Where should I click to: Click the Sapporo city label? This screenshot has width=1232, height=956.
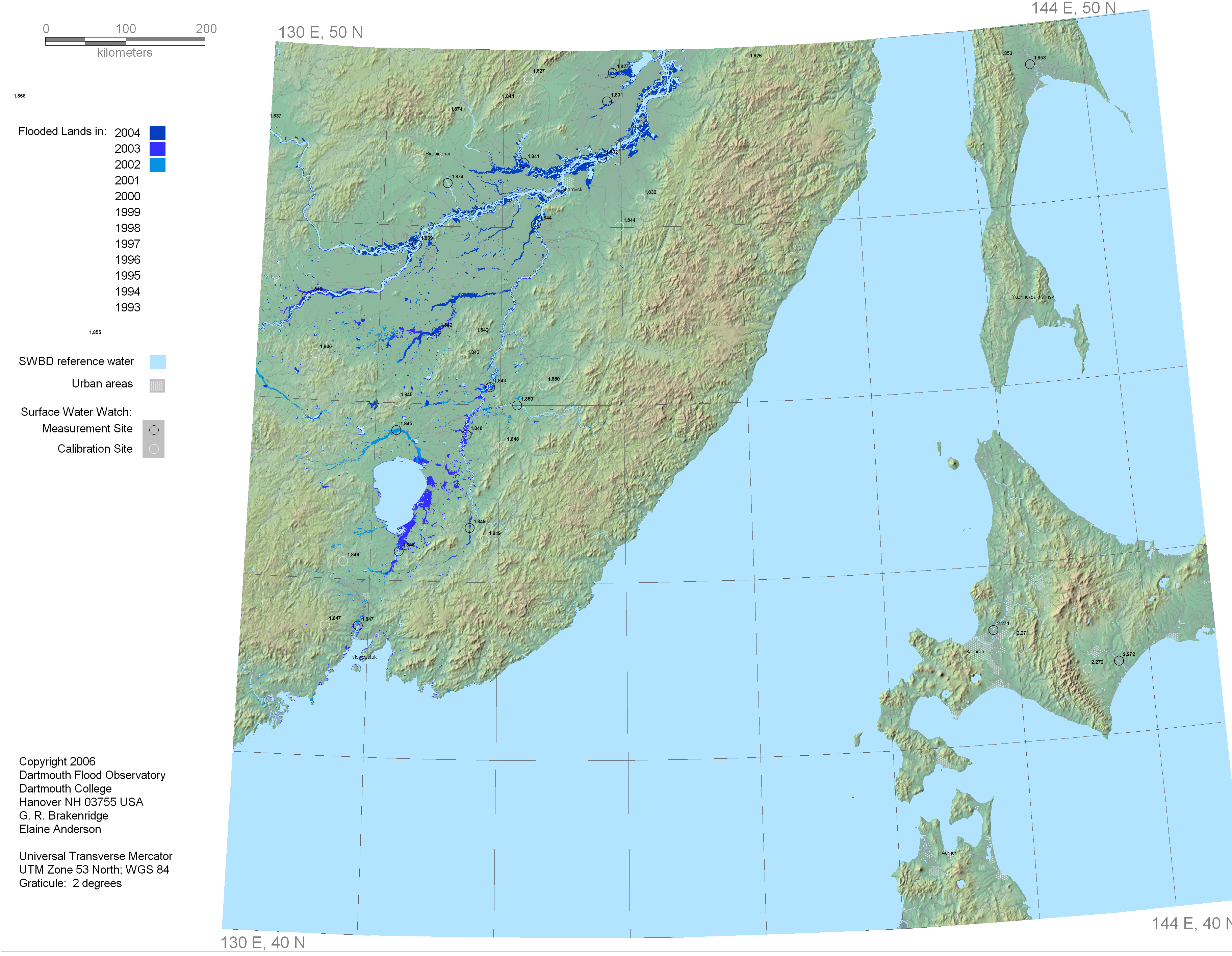(x=974, y=652)
